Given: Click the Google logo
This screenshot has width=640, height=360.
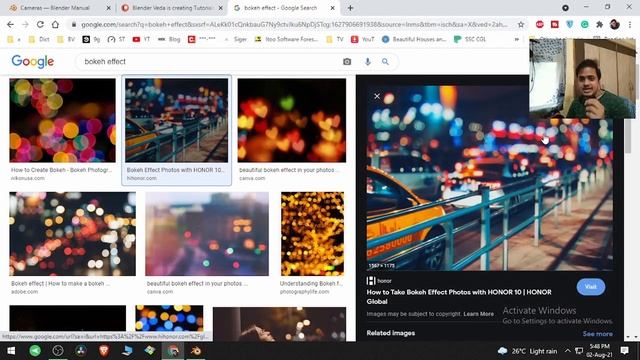Looking at the screenshot, I should point(33,62).
